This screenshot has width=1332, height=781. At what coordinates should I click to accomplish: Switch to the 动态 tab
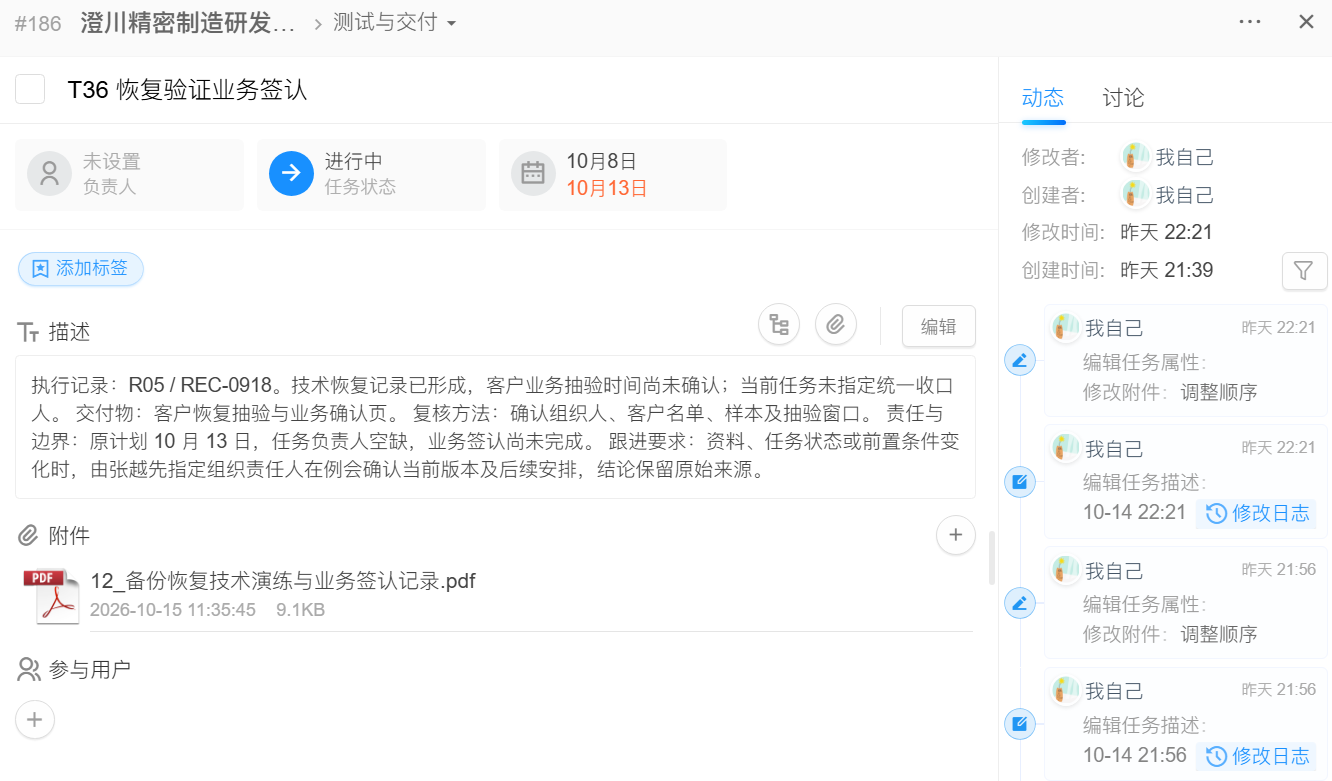click(x=1043, y=98)
